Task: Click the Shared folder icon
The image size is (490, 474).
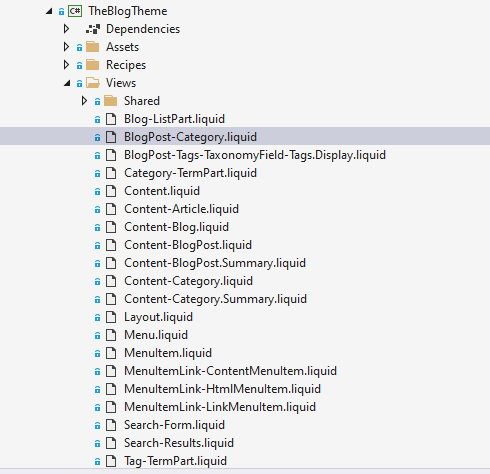Action: coord(111,101)
